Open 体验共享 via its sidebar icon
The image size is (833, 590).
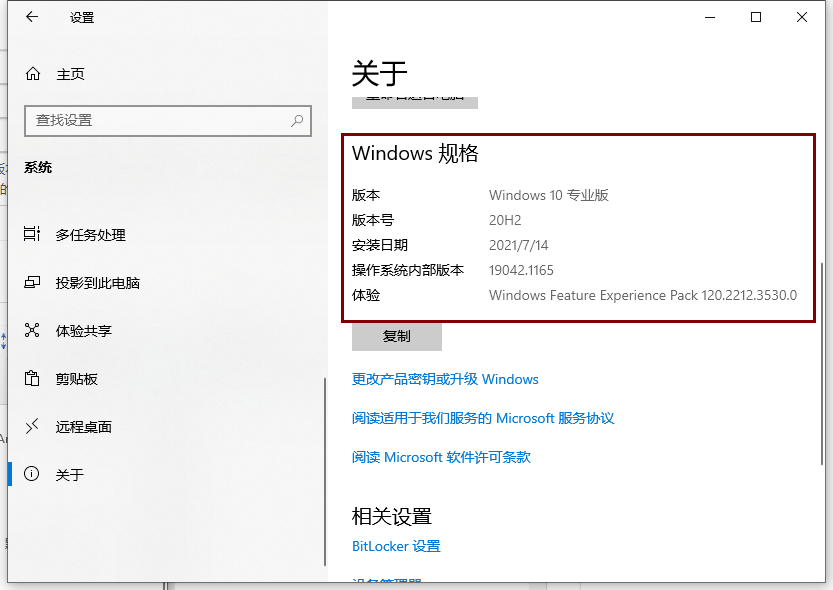point(33,331)
